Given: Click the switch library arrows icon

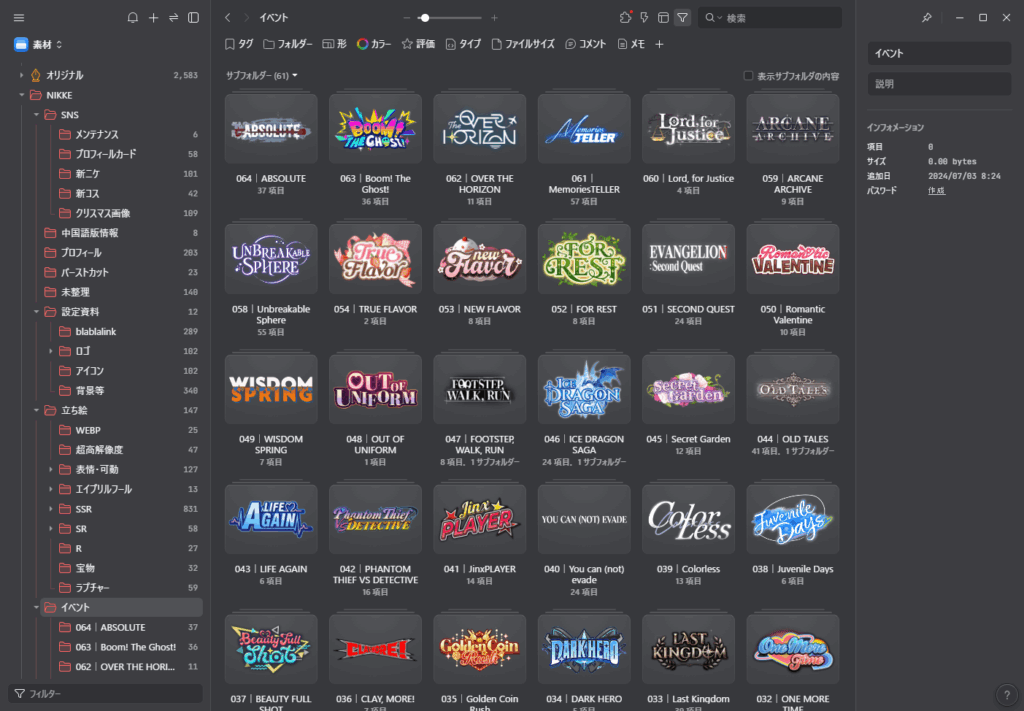Looking at the screenshot, I should (174, 18).
